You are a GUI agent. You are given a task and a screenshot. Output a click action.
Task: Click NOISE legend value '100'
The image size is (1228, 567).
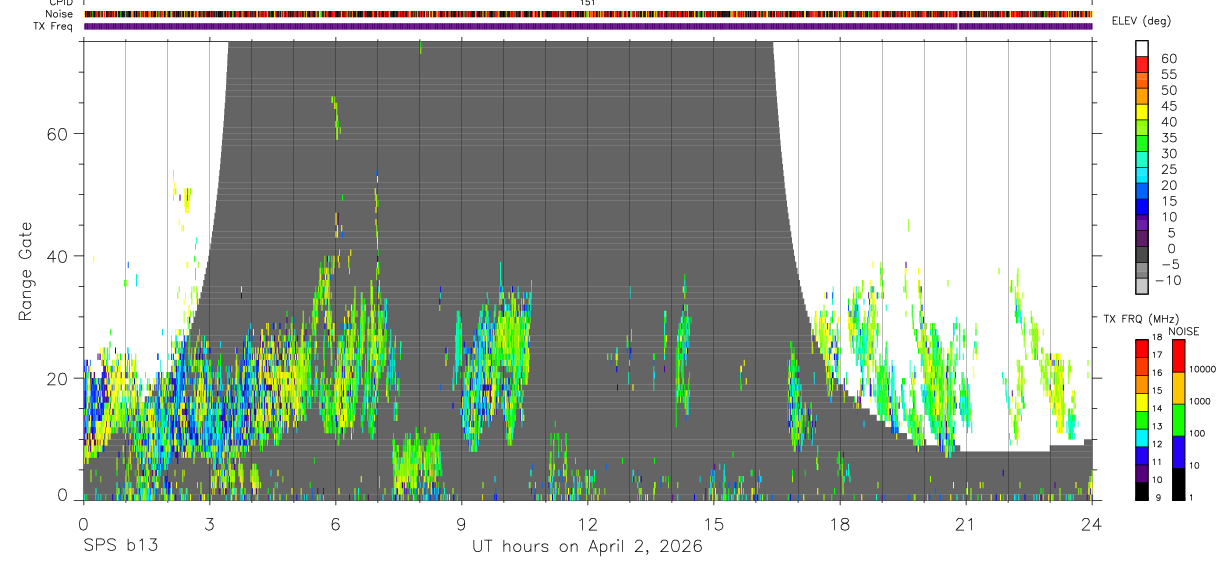1197,434
